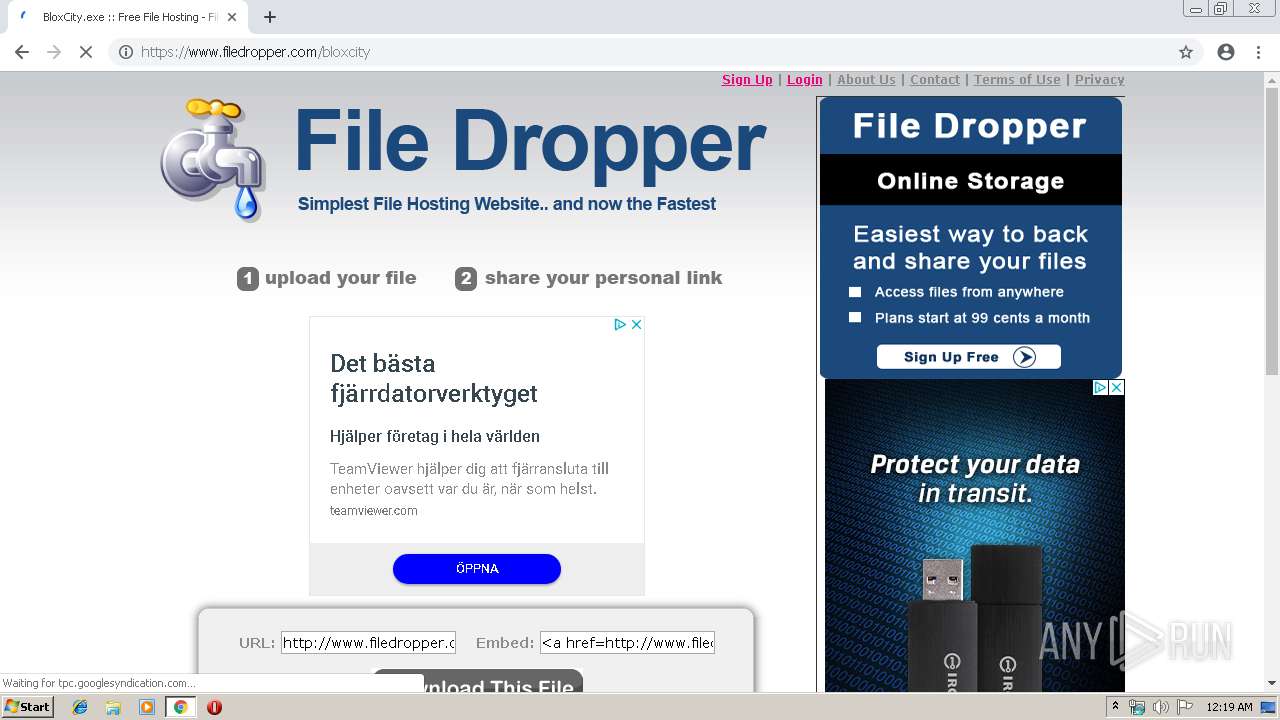
Task: Open the Login link
Action: (x=805, y=80)
